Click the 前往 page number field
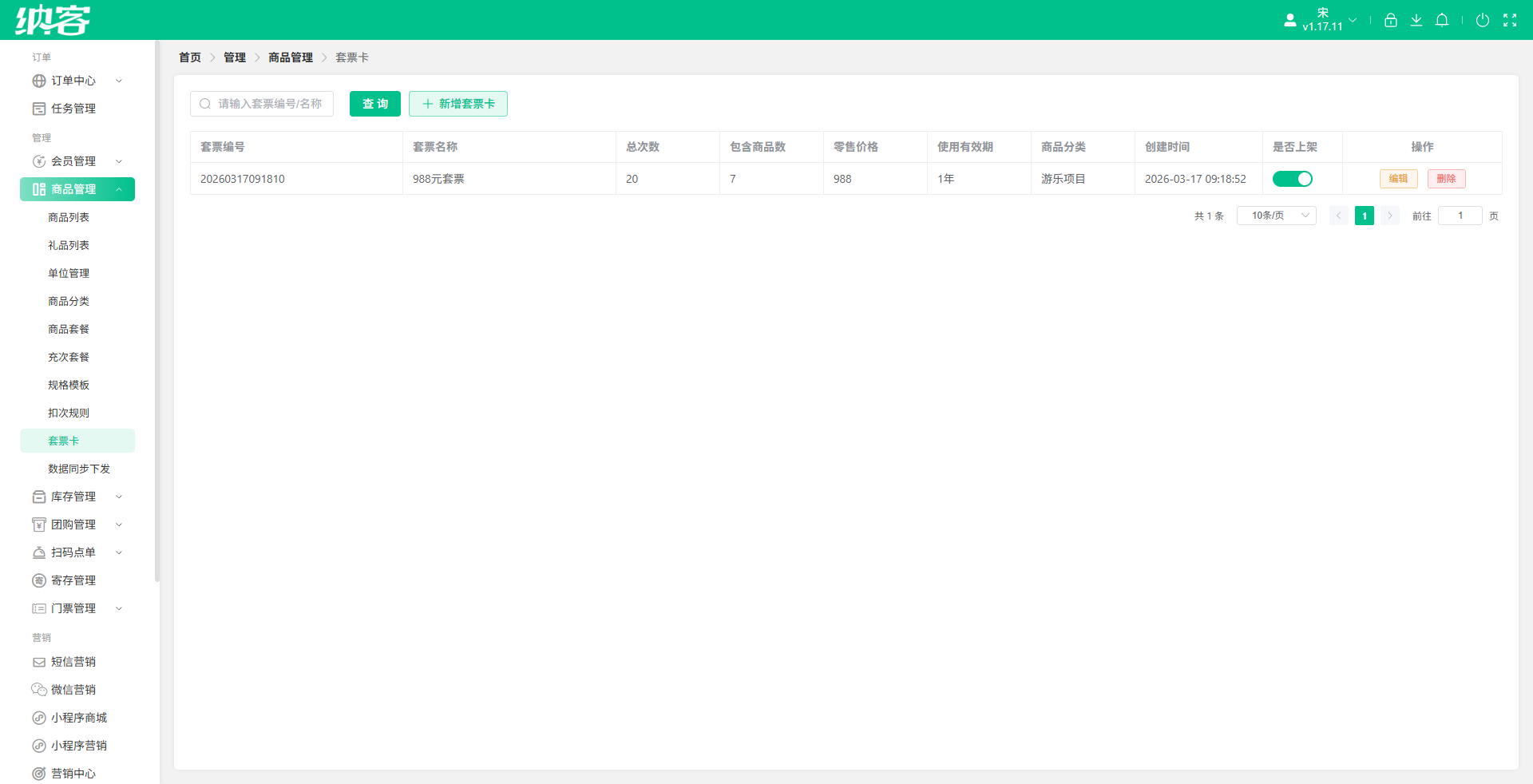The image size is (1533, 784). [1460, 216]
